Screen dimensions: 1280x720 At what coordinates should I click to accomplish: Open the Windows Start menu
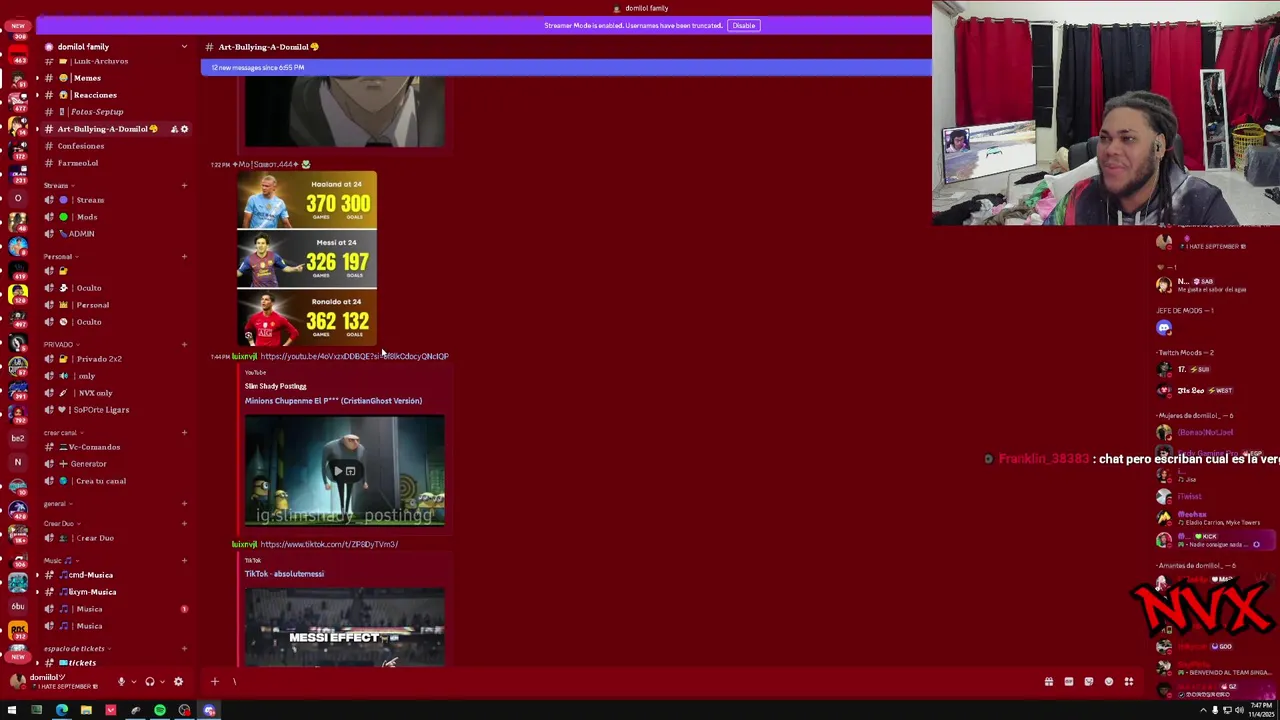point(12,711)
